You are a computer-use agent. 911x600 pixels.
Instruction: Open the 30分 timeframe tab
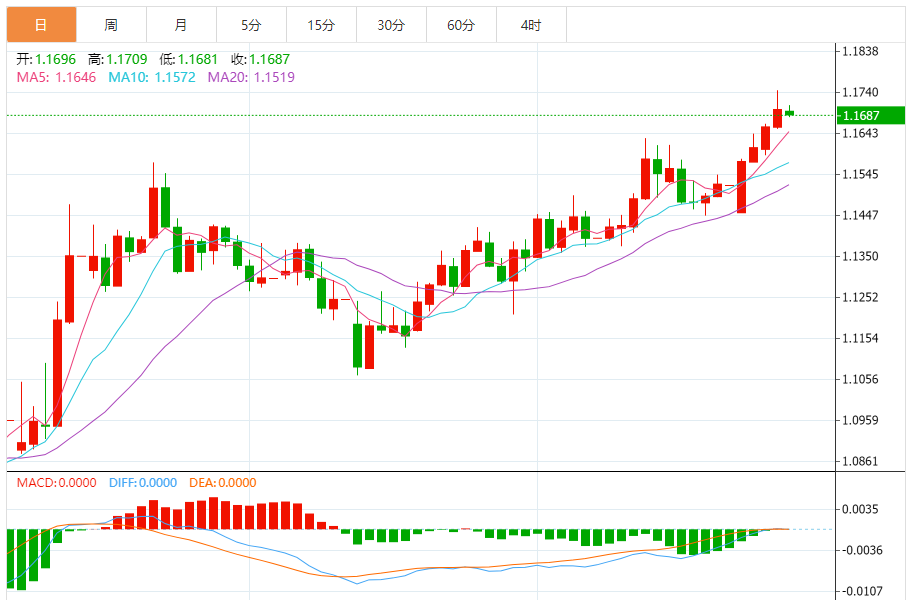click(x=392, y=25)
